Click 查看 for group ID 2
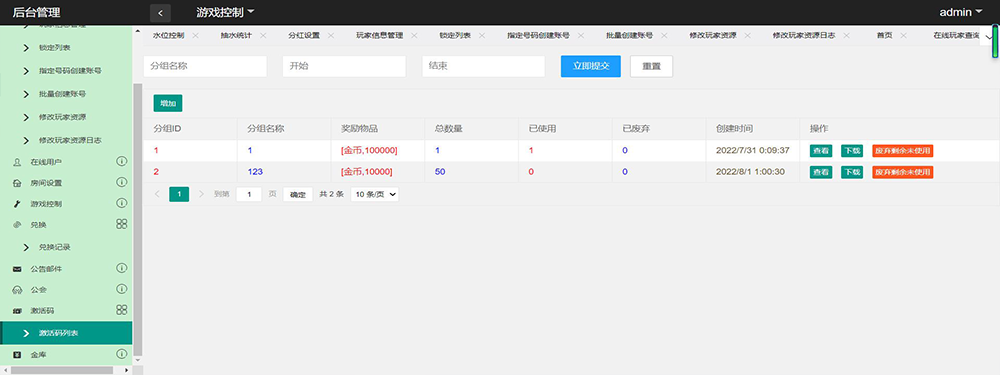 point(821,172)
